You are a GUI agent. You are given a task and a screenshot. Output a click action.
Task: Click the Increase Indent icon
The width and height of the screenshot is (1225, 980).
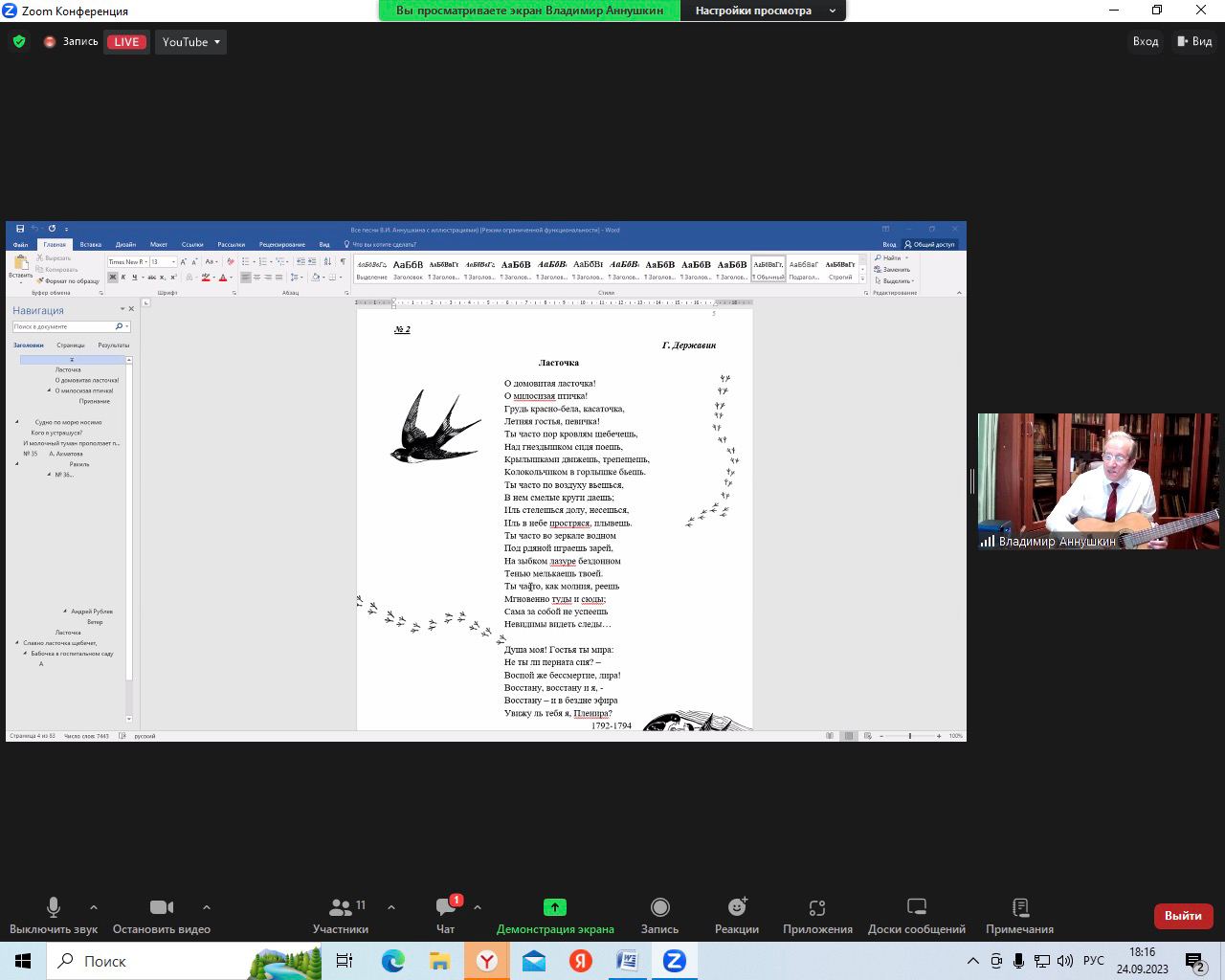(312, 261)
